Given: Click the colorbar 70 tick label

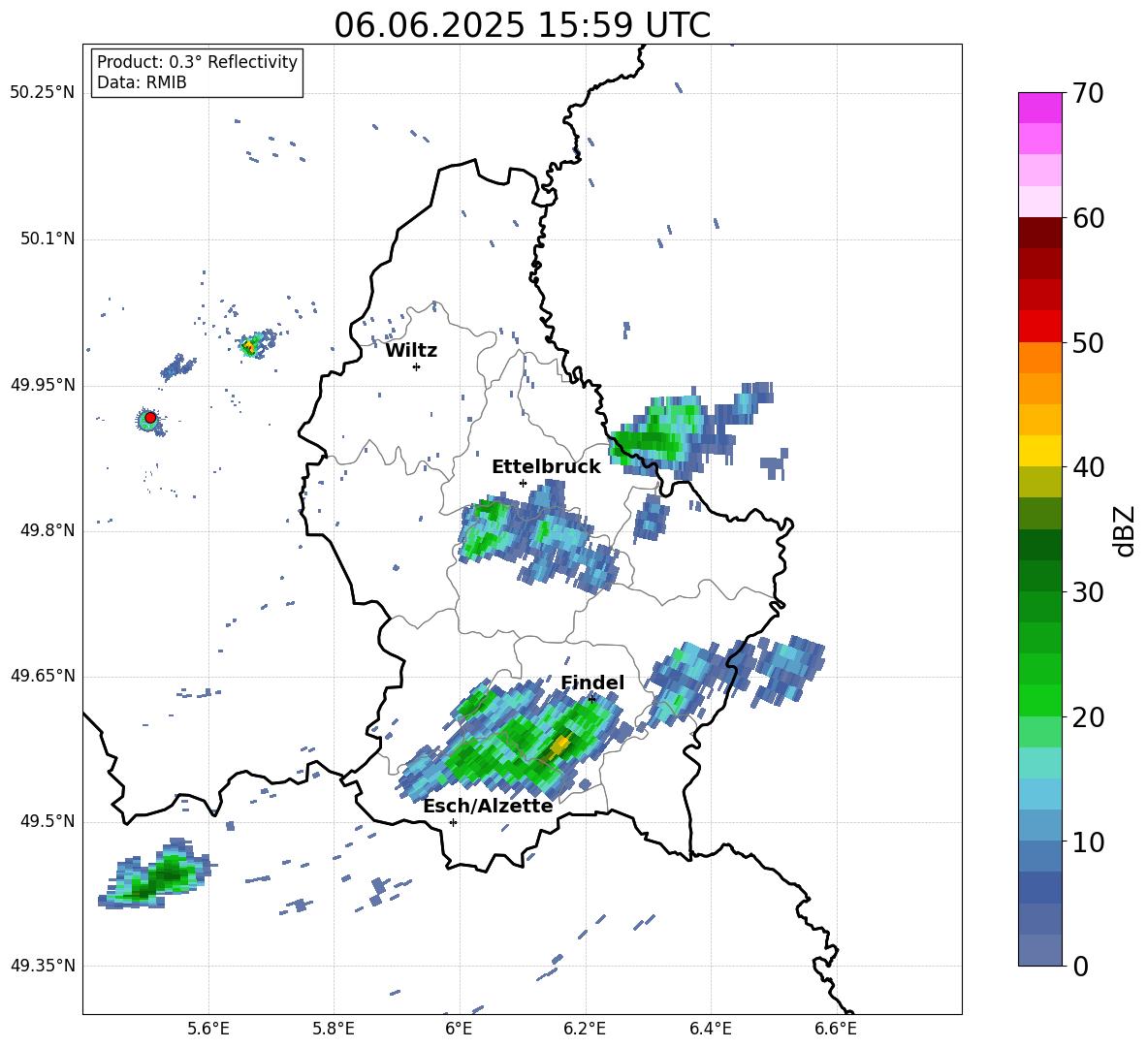Looking at the screenshot, I should click(1088, 93).
